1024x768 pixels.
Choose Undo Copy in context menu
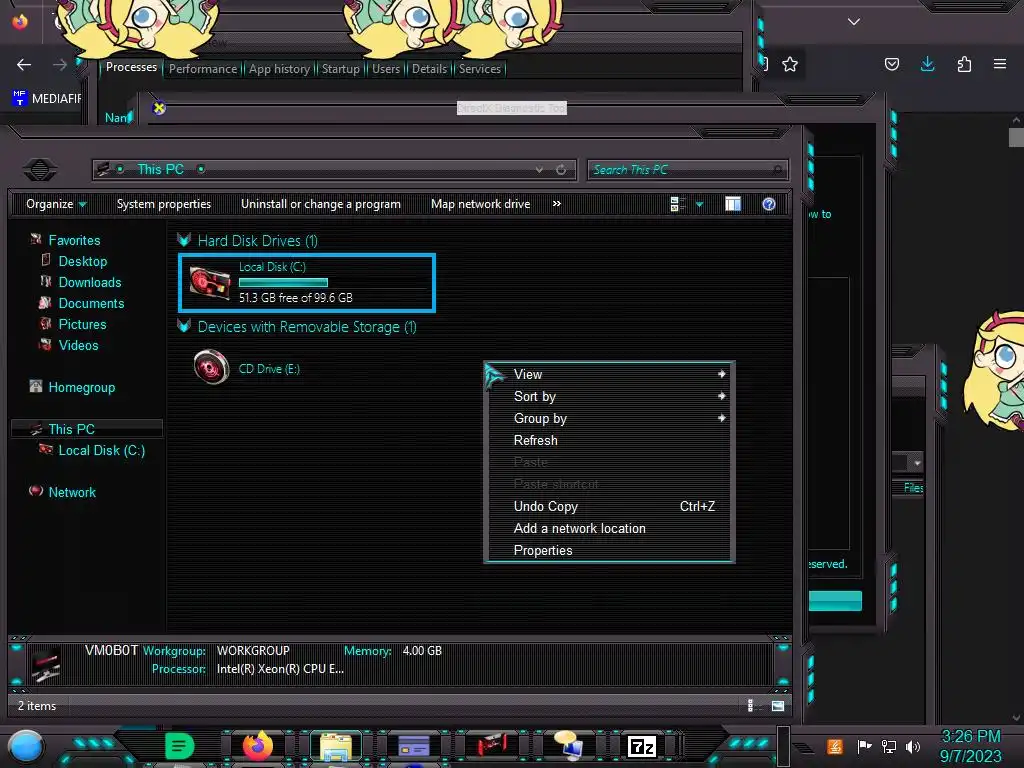tap(609, 506)
